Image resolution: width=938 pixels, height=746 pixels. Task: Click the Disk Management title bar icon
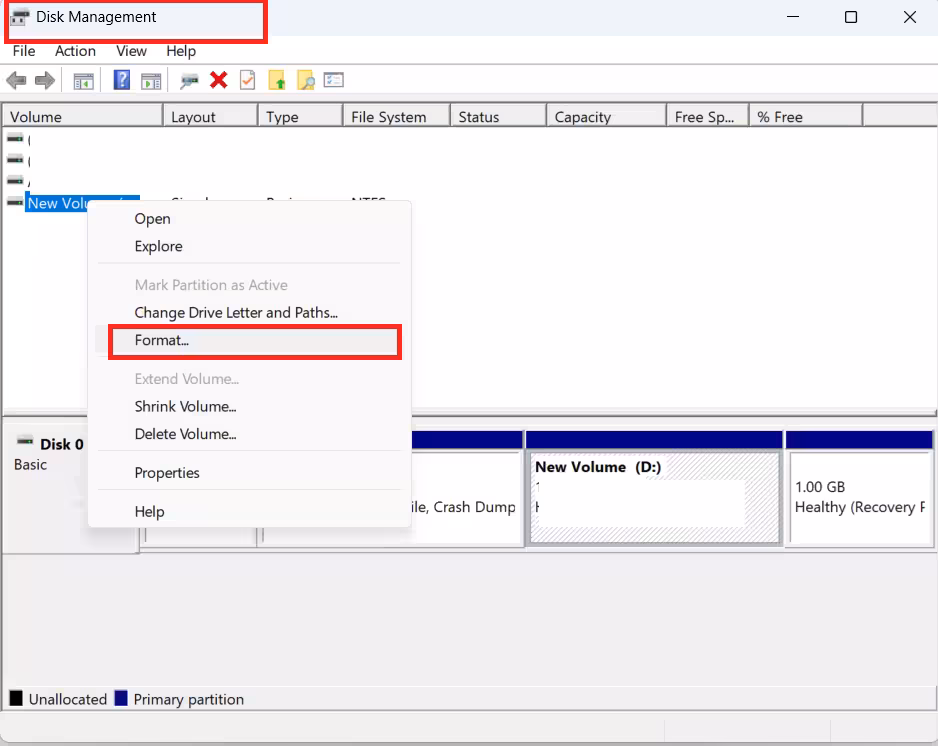[20, 17]
